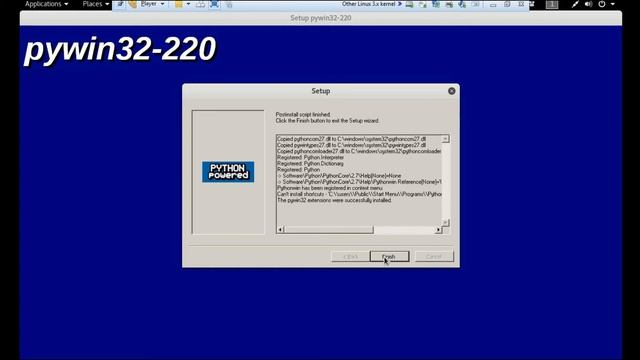Click the power icon in top panel

click(x=602, y=4)
